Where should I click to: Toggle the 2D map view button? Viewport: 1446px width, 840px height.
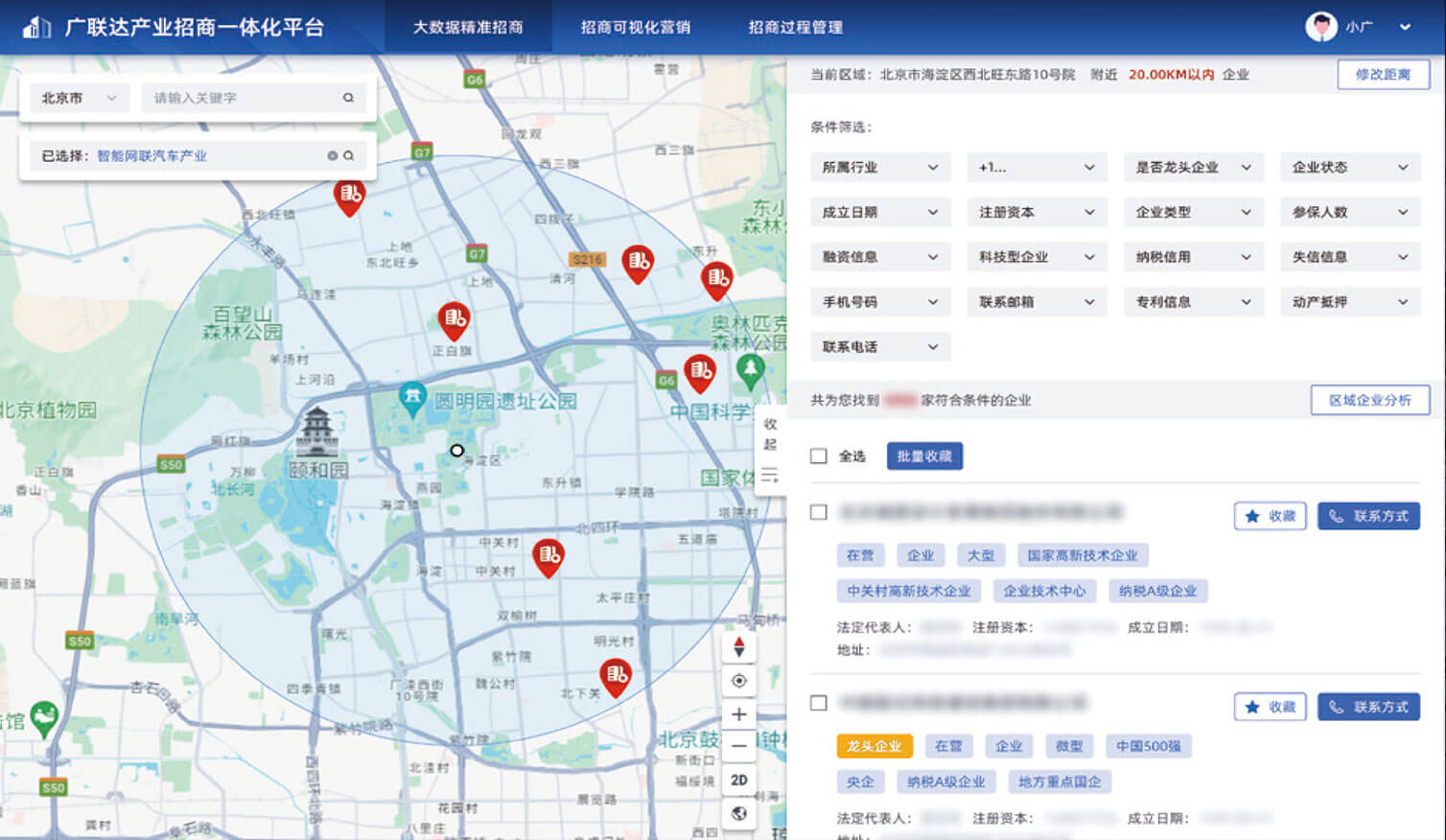[x=738, y=780]
